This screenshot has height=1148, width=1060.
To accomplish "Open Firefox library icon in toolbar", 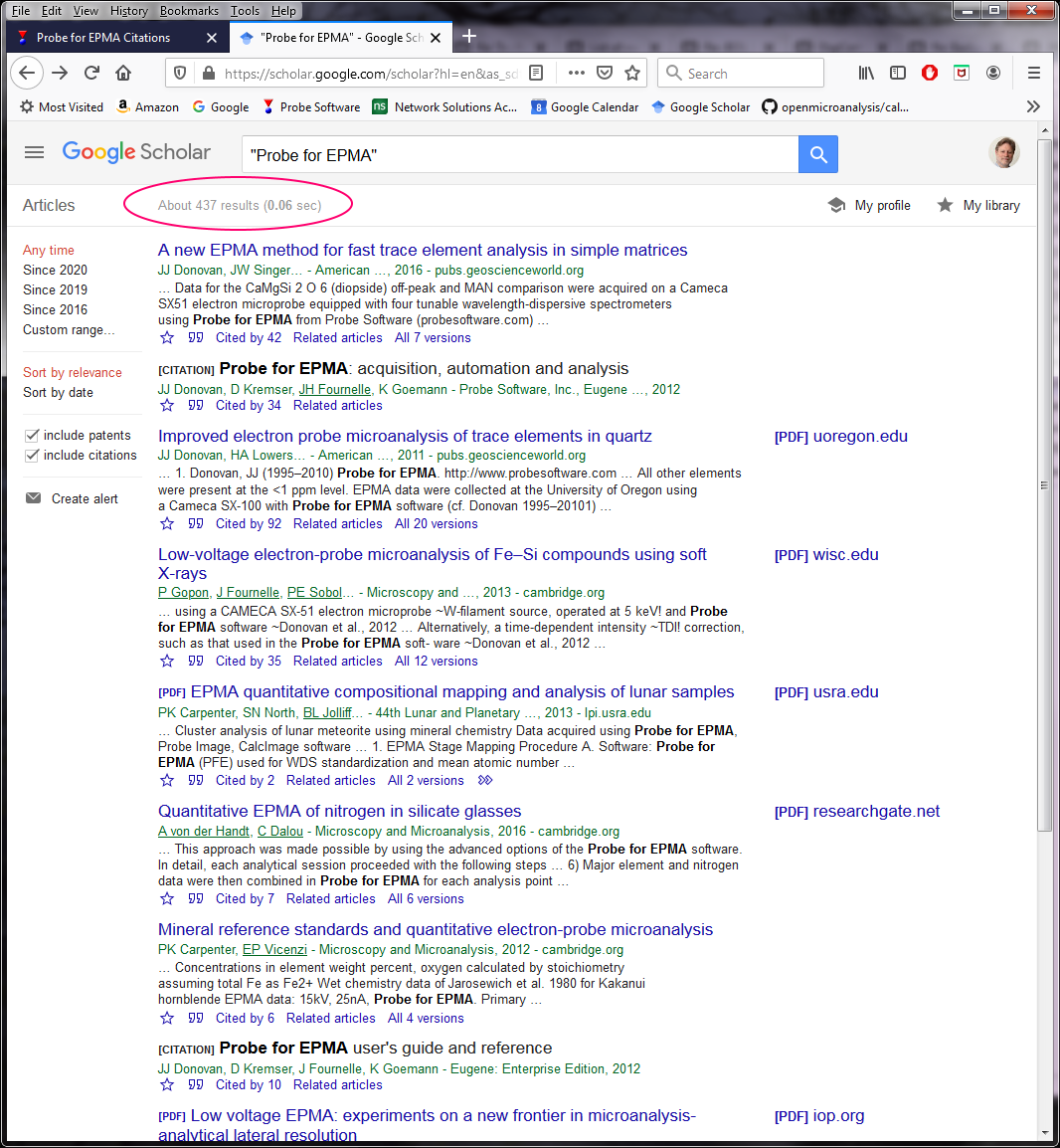I will click(x=866, y=73).
